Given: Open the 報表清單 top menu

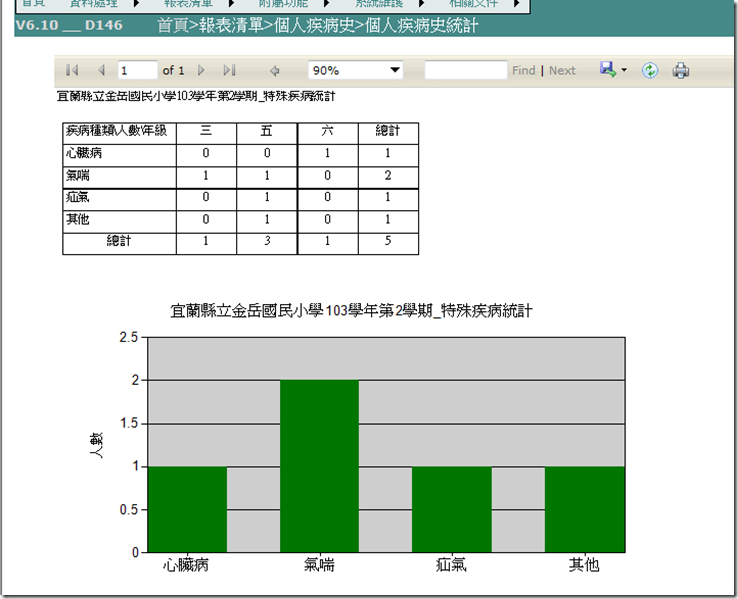Looking at the screenshot, I should pyautogui.click(x=189, y=4).
